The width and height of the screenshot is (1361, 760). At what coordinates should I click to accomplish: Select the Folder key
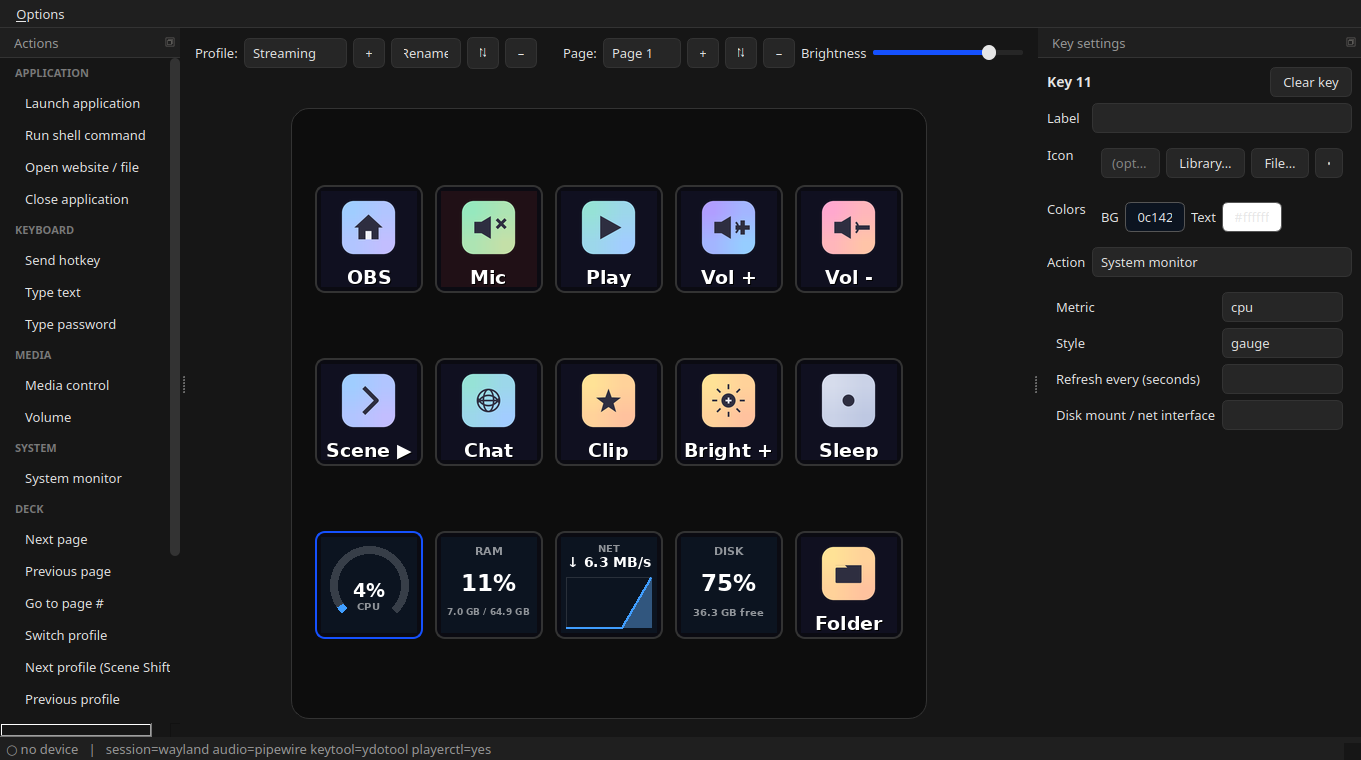[849, 585]
